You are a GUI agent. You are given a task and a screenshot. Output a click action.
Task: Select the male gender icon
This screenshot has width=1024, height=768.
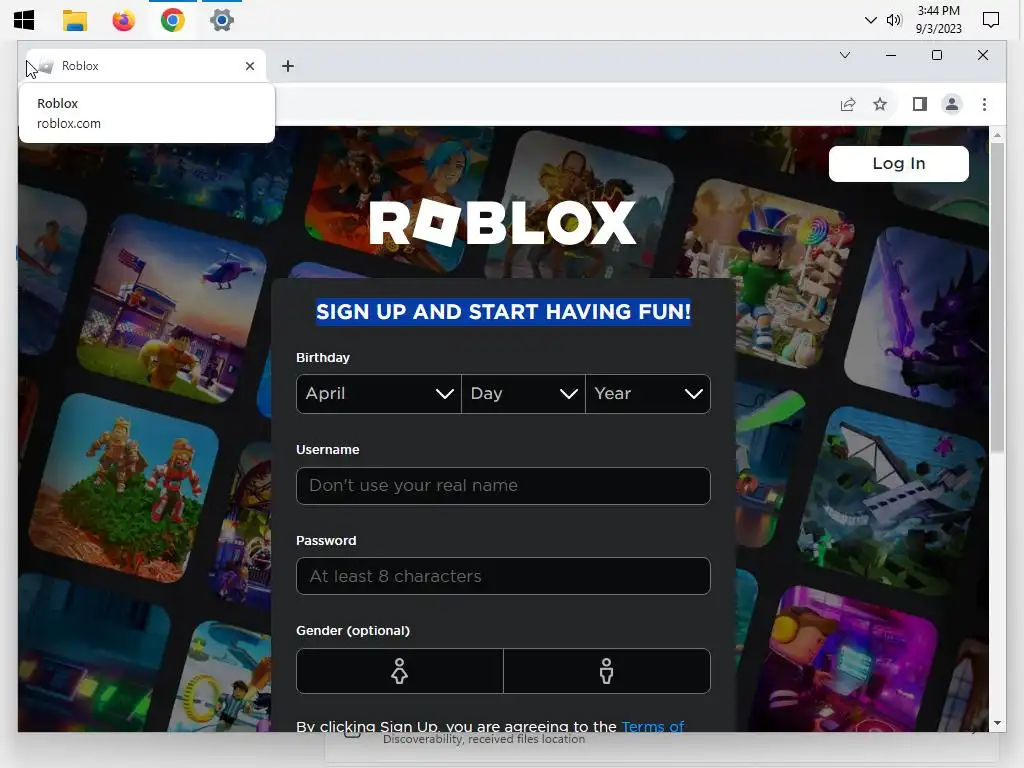coord(607,671)
